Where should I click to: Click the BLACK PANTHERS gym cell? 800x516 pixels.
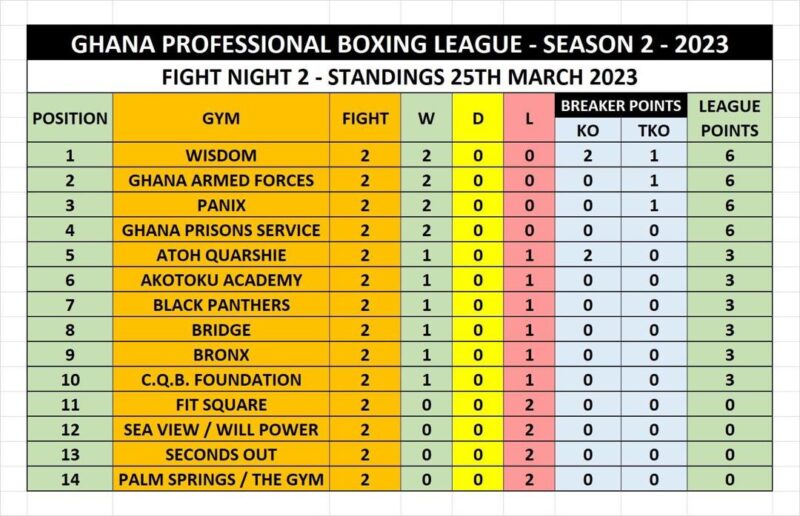tap(221, 305)
